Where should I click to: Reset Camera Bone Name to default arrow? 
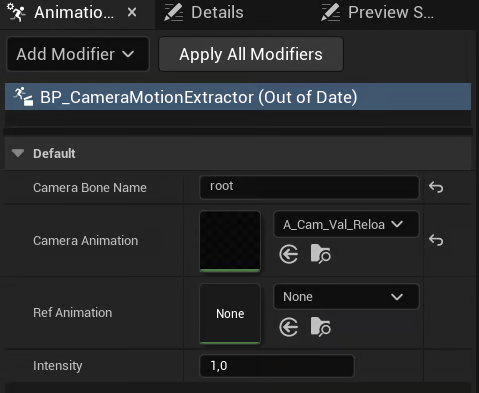(436, 187)
